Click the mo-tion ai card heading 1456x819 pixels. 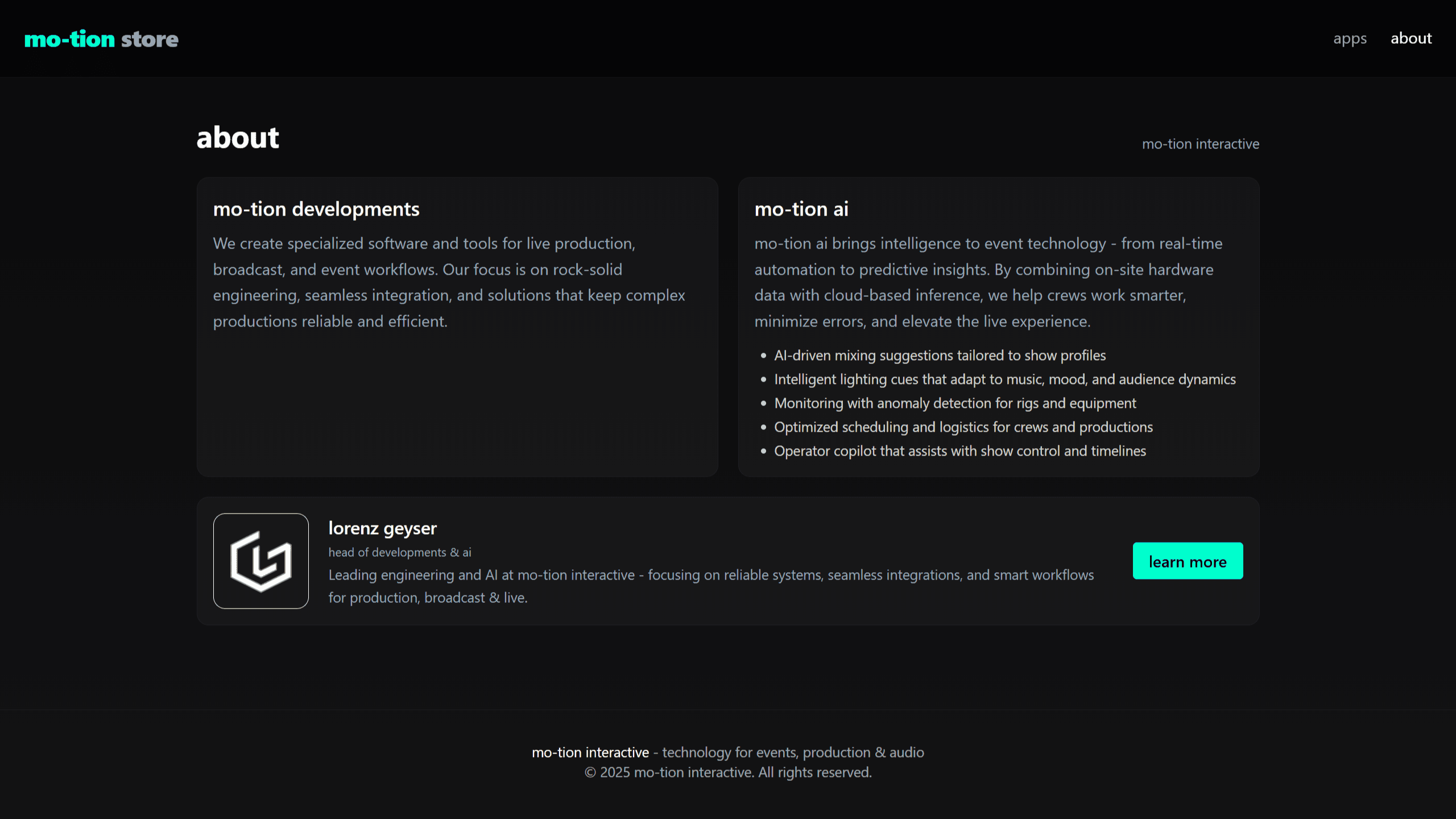801,209
